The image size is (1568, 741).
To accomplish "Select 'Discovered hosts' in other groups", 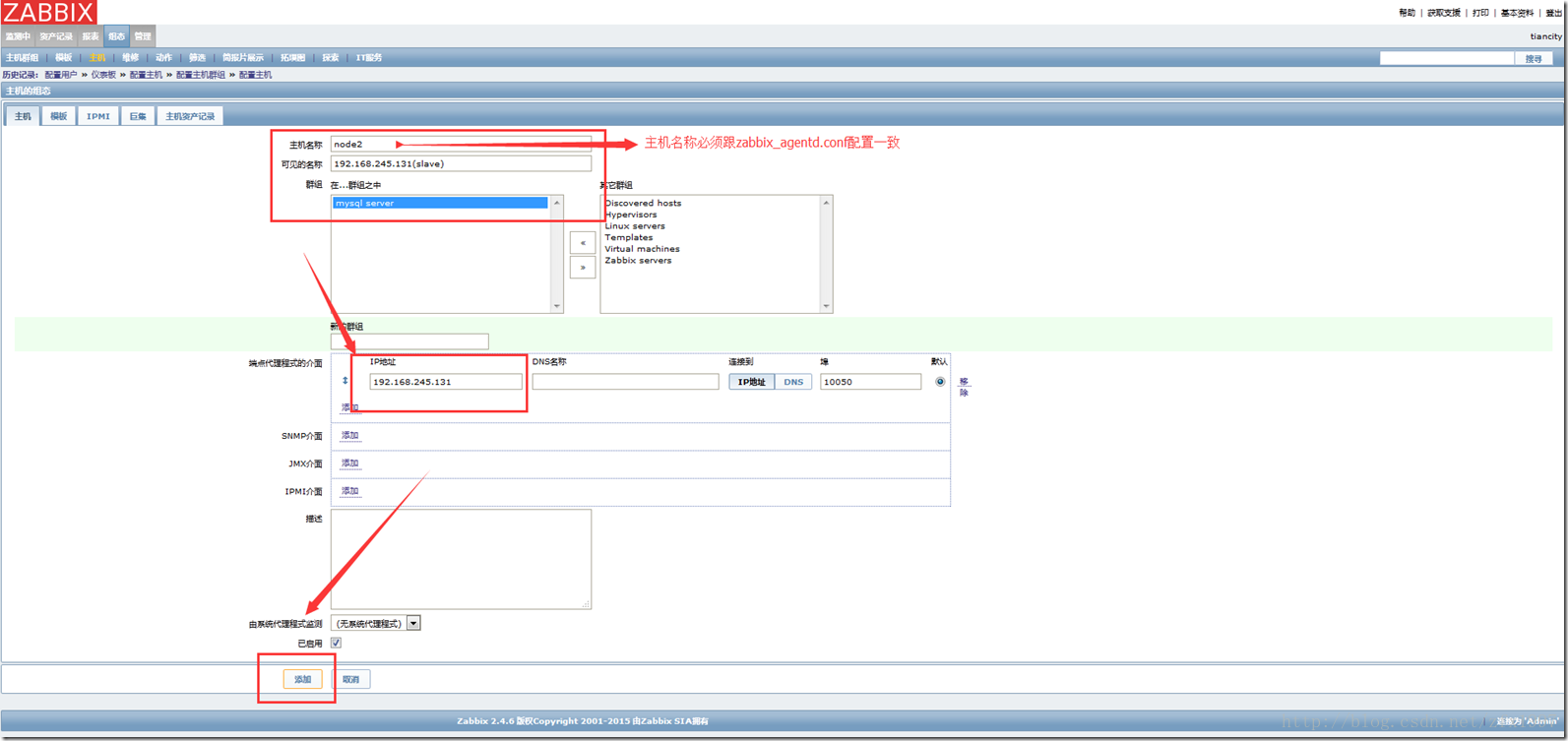I will (x=643, y=203).
